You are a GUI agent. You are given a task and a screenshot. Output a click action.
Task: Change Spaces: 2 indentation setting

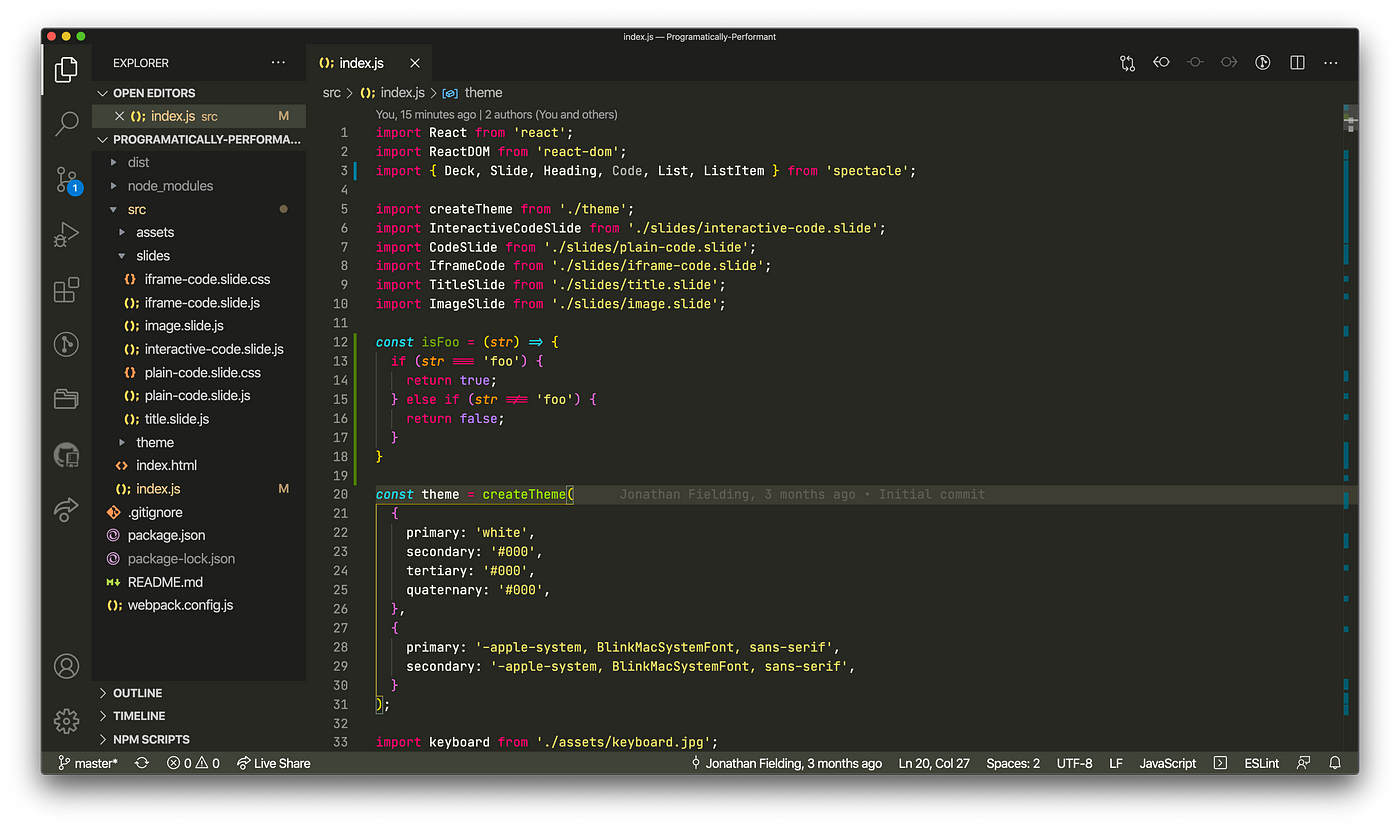click(x=1013, y=763)
